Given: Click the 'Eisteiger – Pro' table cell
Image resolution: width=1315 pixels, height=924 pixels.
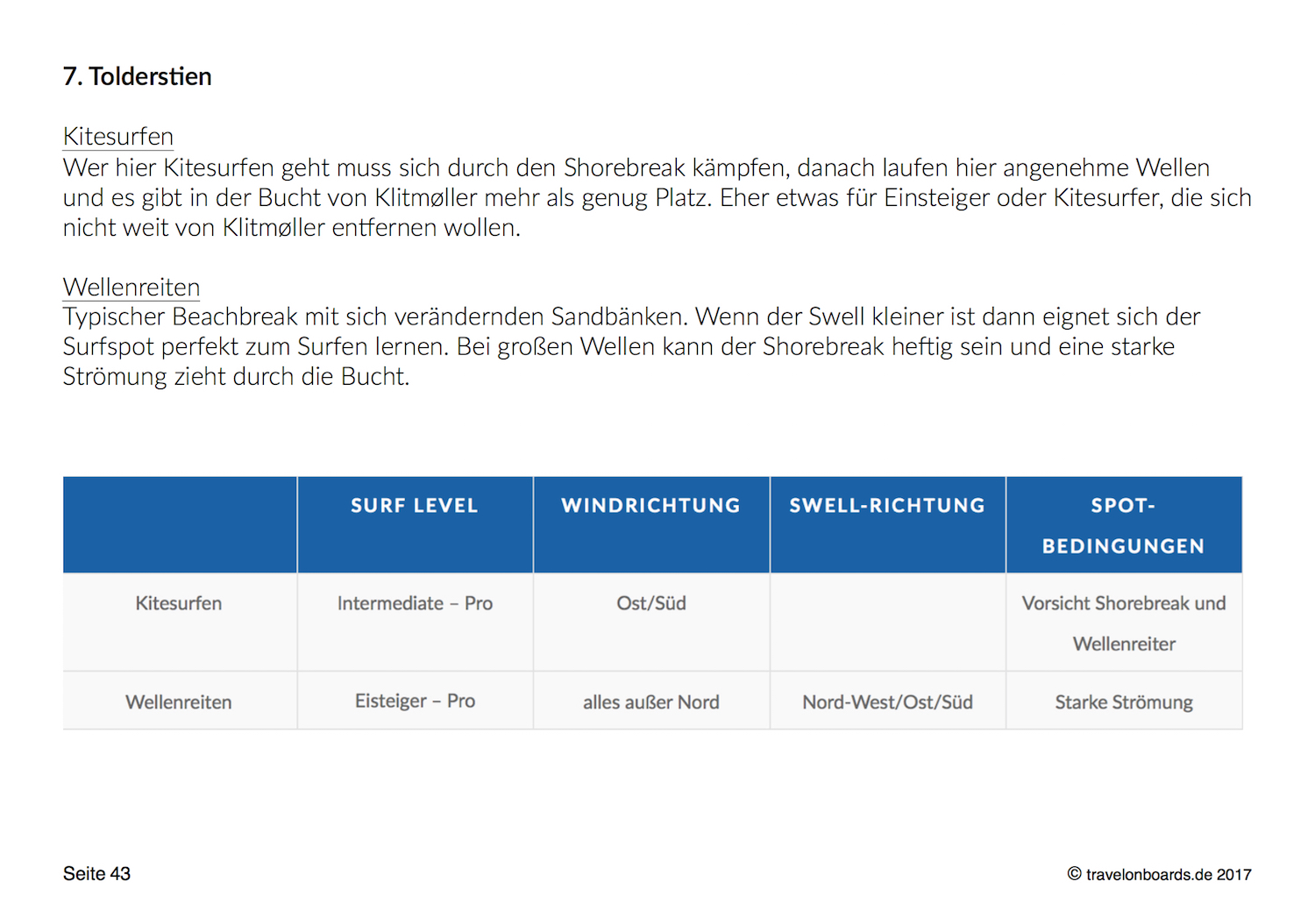Looking at the screenshot, I should [415, 701].
